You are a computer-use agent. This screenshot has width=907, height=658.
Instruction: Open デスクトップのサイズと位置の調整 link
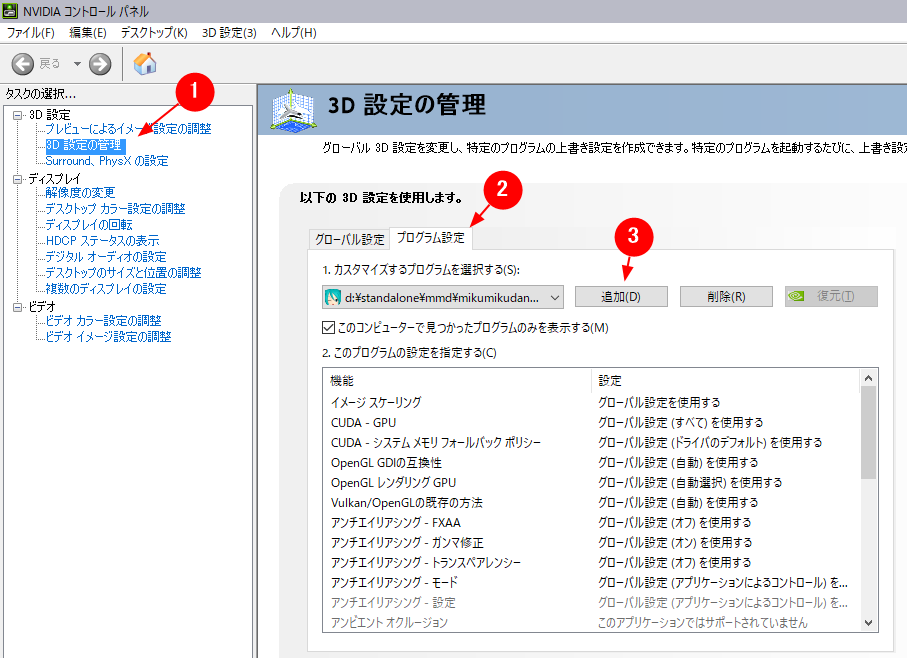(123, 273)
